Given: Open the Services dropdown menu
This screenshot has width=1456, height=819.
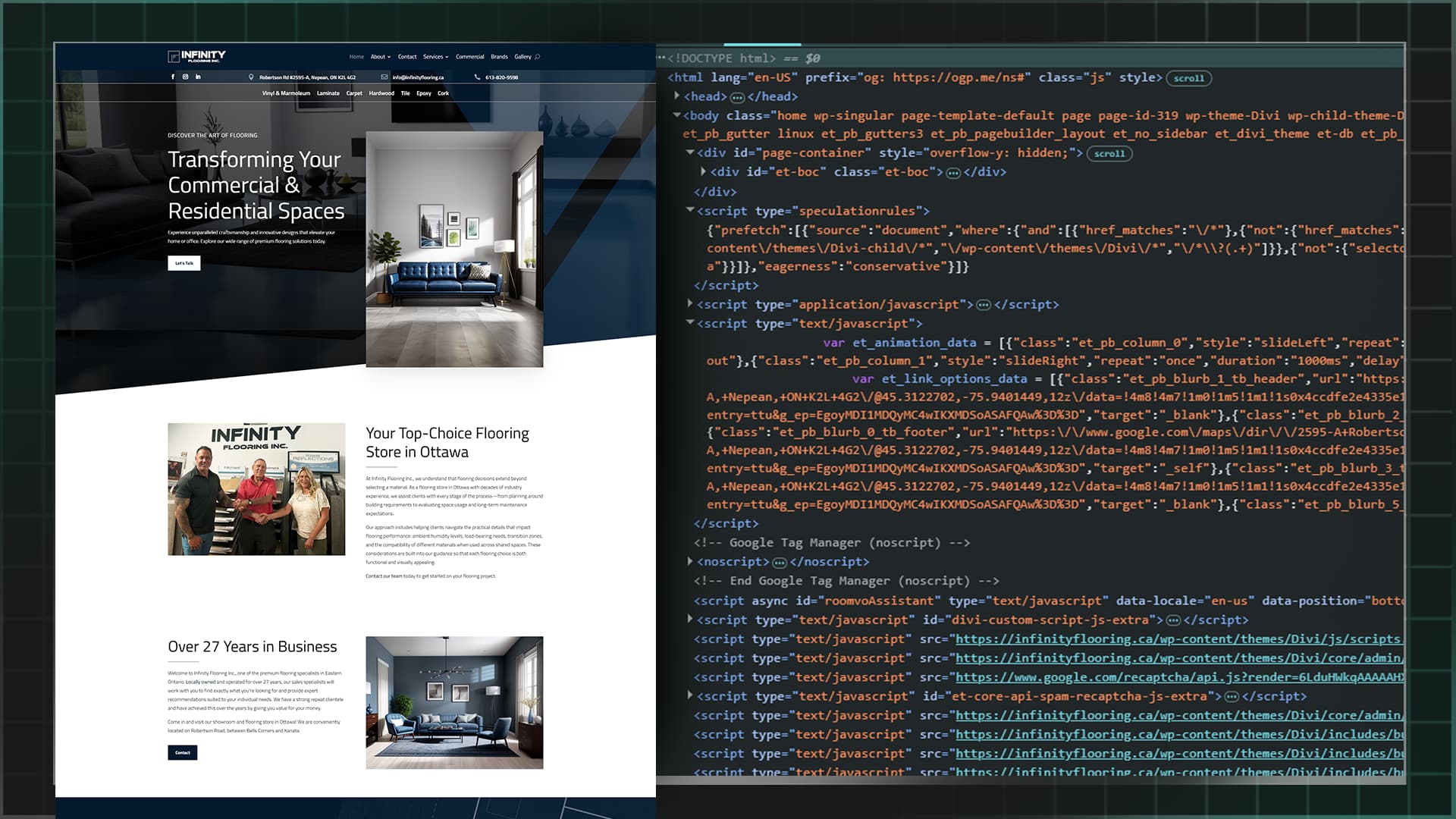Looking at the screenshot, I should [435, 57].
